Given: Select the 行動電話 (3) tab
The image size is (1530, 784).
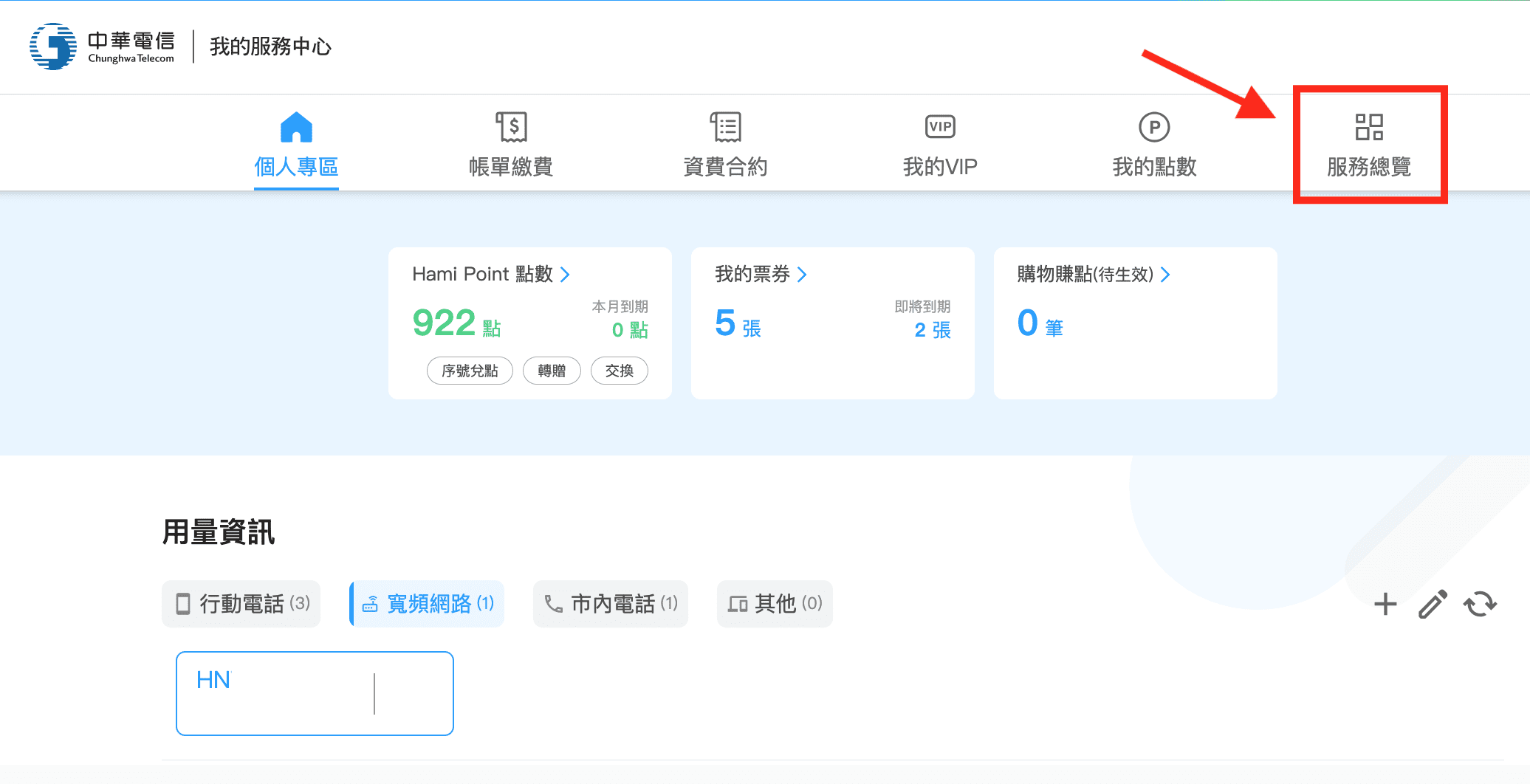Looking at the screenshot, I should point(241,604).
